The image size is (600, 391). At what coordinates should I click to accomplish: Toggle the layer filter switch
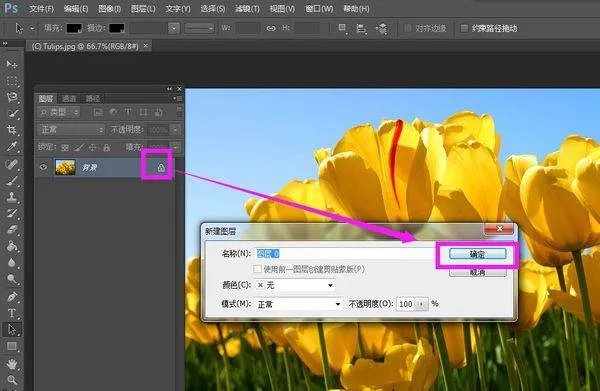coord(179,112)
